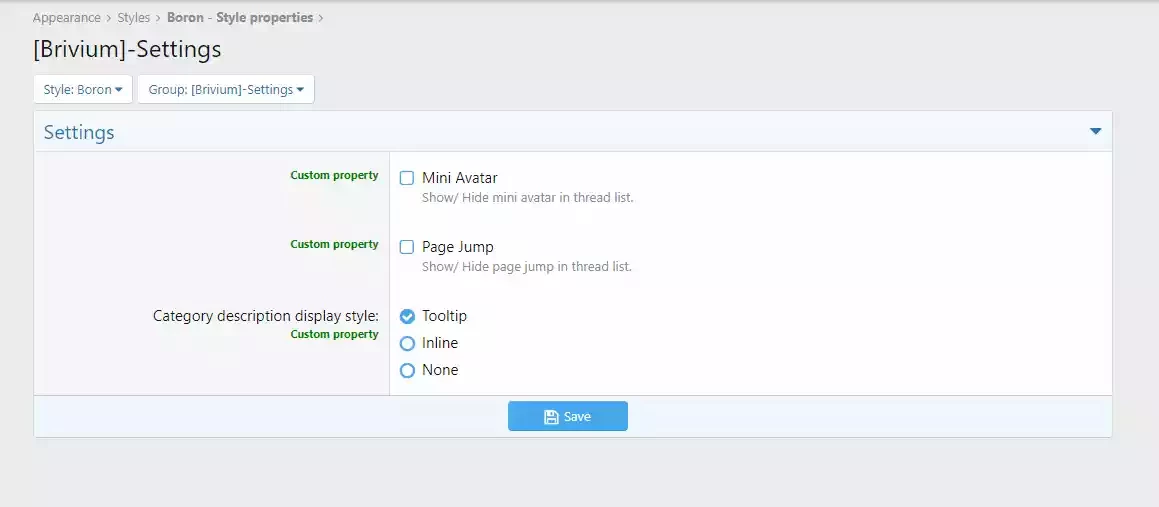
Task: Click Custom property tag beside Page Jump
Action: pos(334,244)
